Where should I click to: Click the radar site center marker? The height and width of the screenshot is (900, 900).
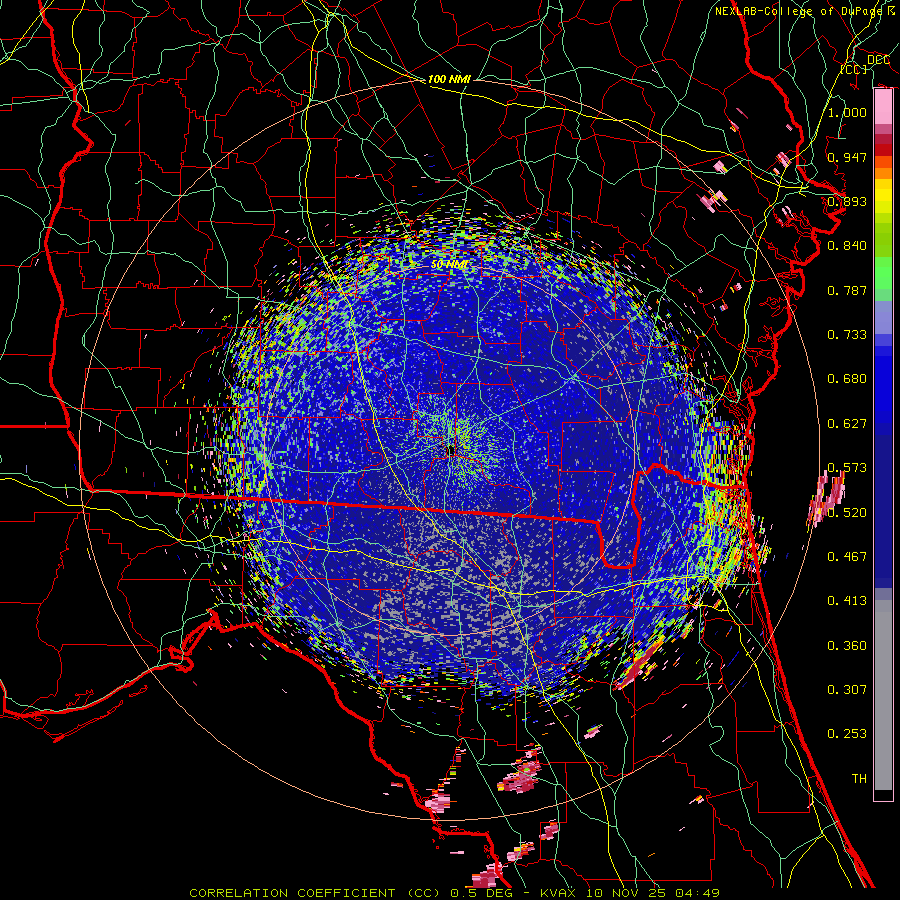451,449
